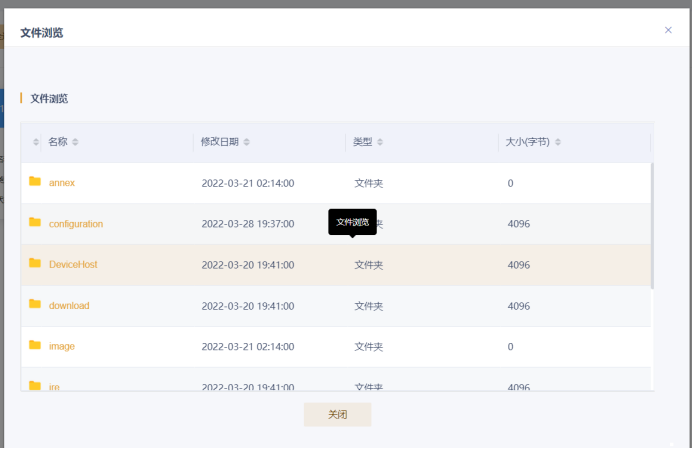Click the annex folder icon
The height and width of the screenshot is (449, 692).
[35, 182]
